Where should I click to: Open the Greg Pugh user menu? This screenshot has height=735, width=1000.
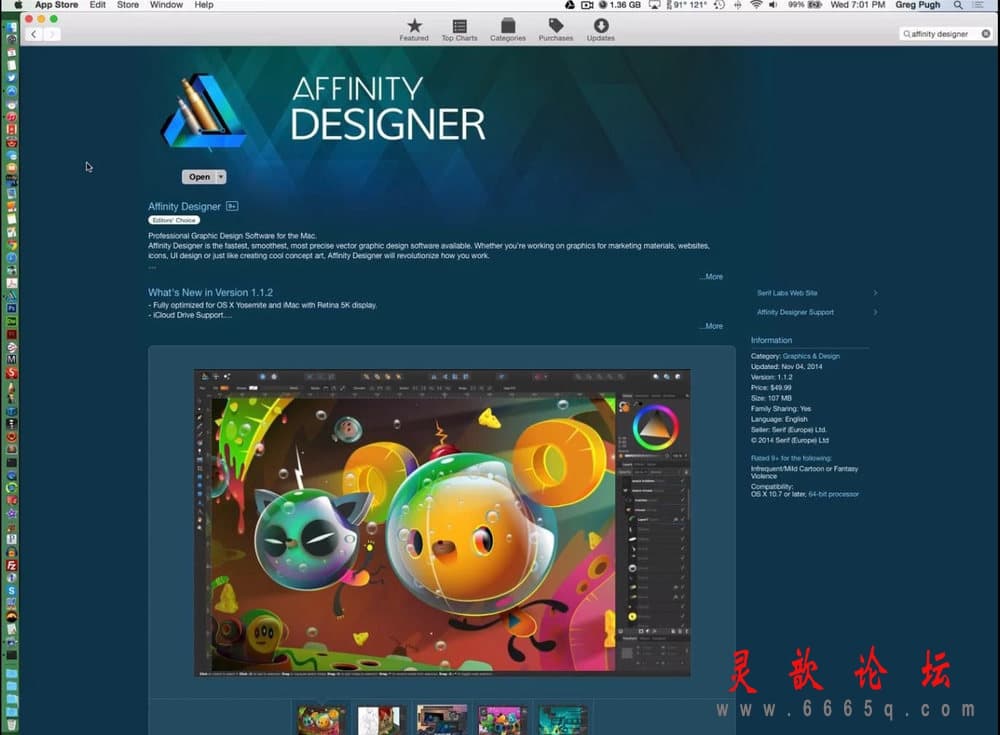(918, 4)
